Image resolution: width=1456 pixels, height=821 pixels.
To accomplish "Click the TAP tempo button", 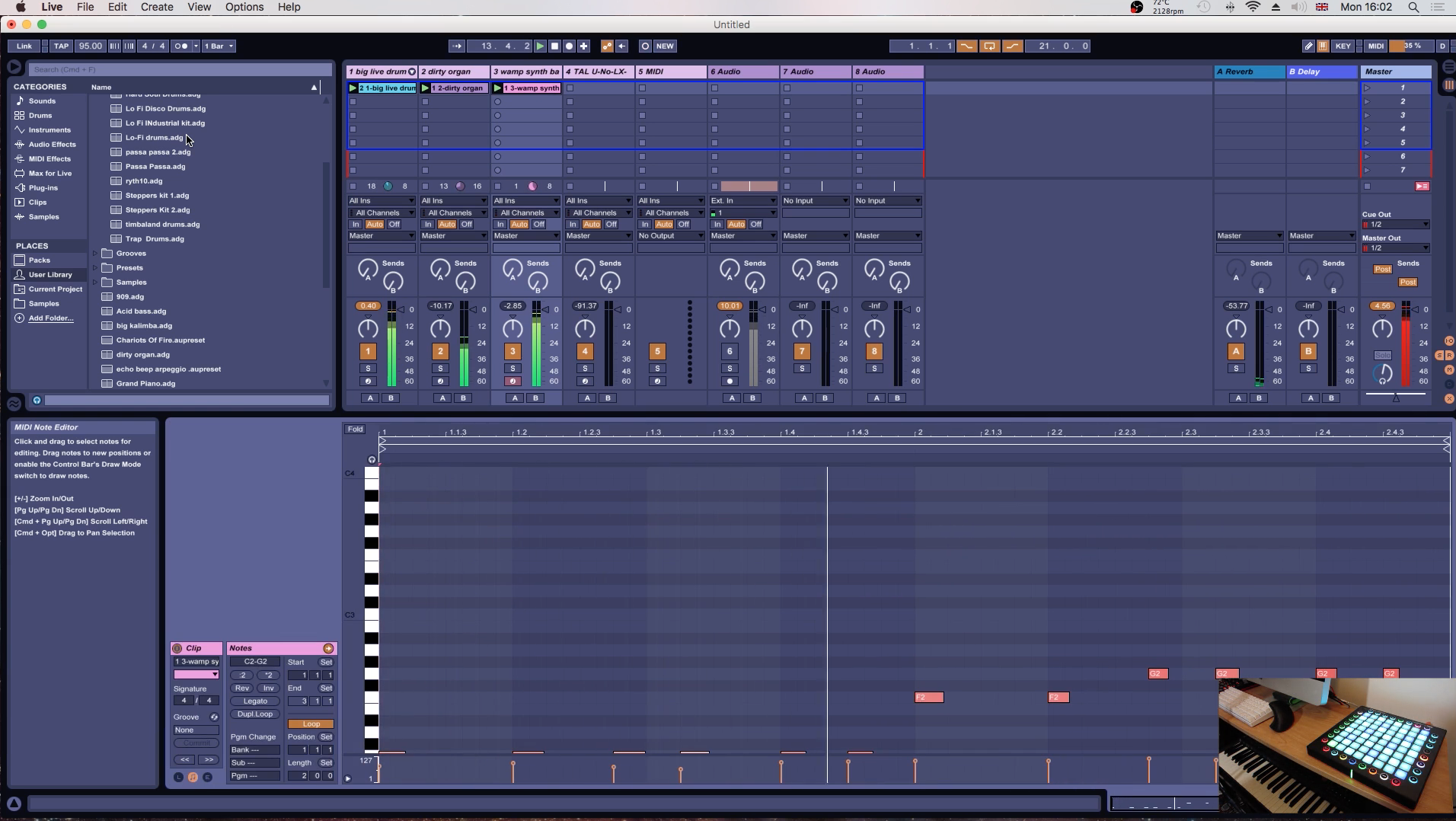I will point(62,46).
